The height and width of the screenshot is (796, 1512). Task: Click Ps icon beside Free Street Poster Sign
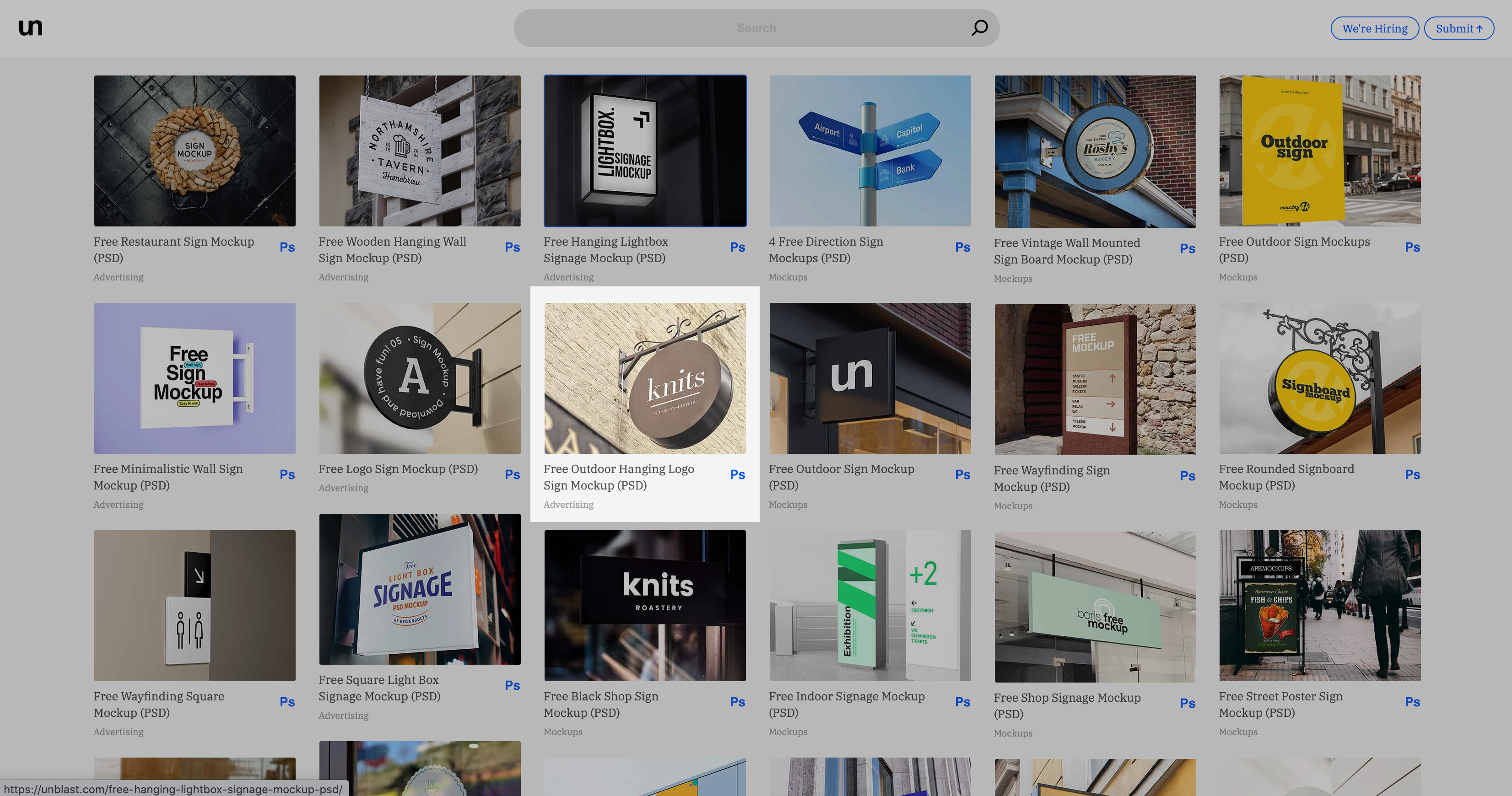[x=1412, y=702]
